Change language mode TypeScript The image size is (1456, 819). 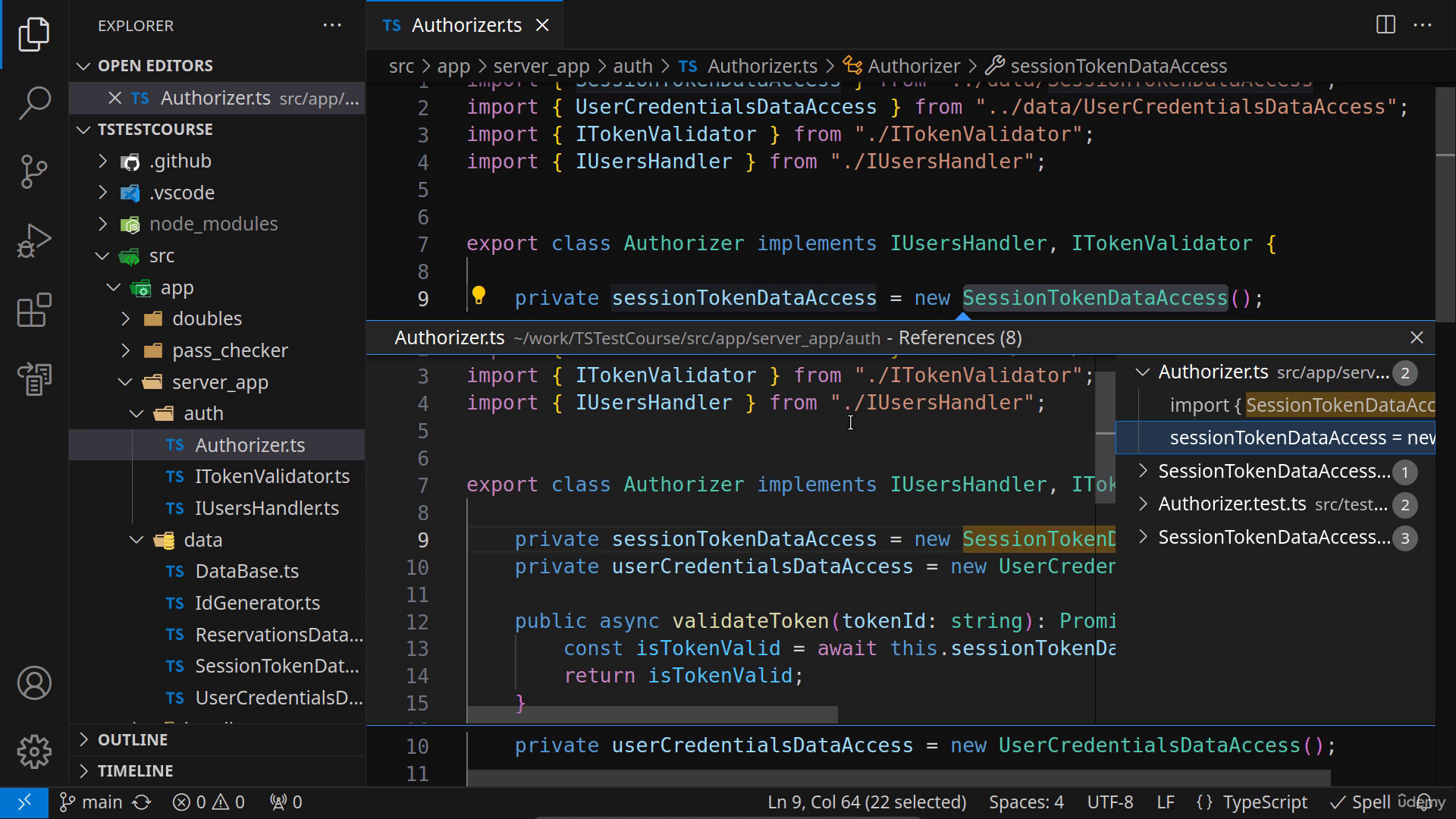(x=1264, y=802)
